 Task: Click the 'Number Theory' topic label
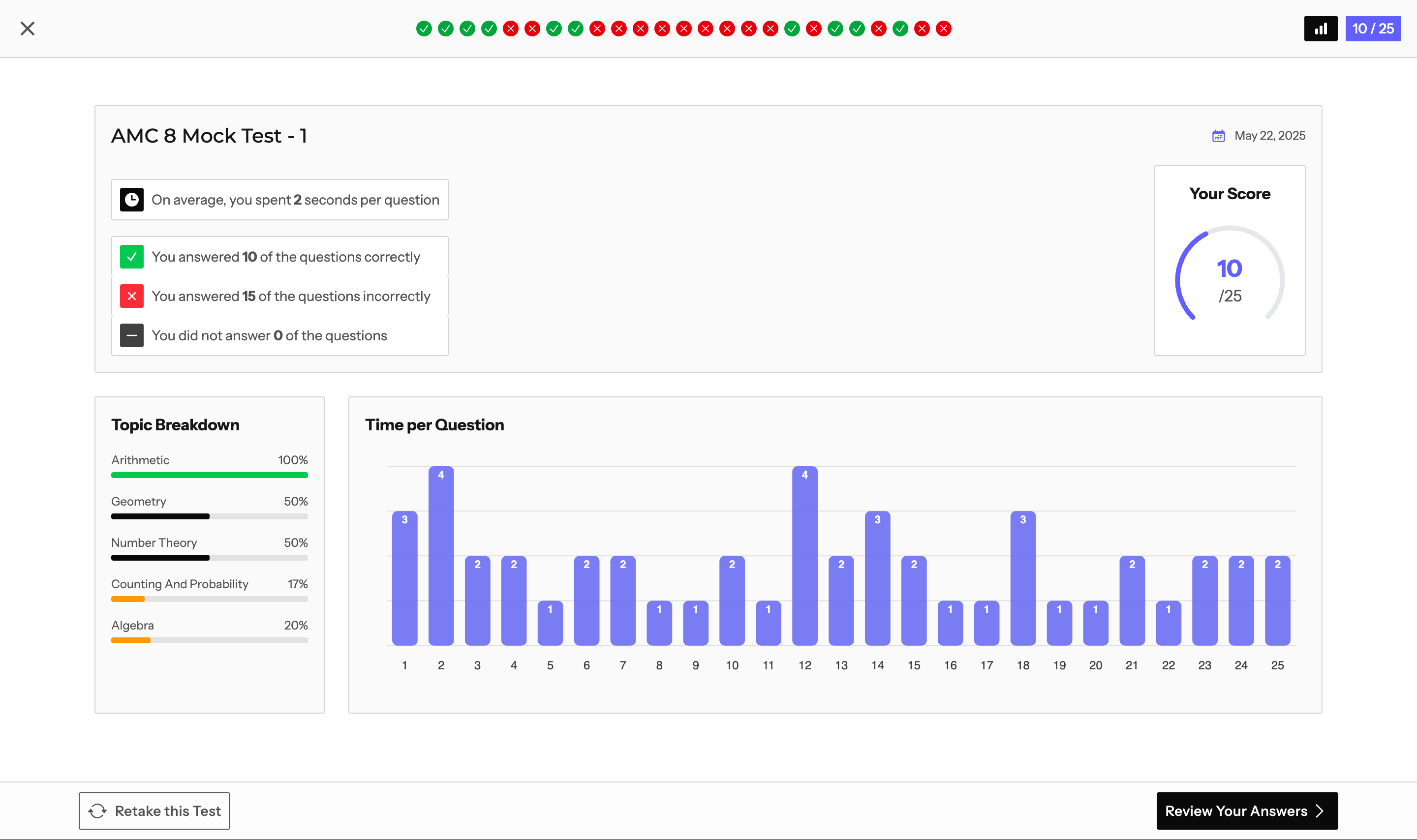tap(154, 543)
